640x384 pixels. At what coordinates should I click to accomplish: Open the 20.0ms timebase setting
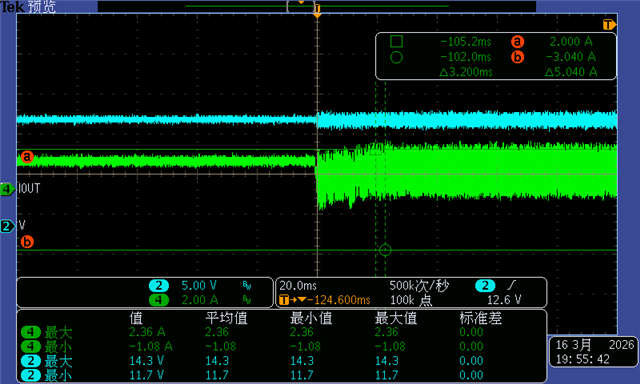pos(298,286)
